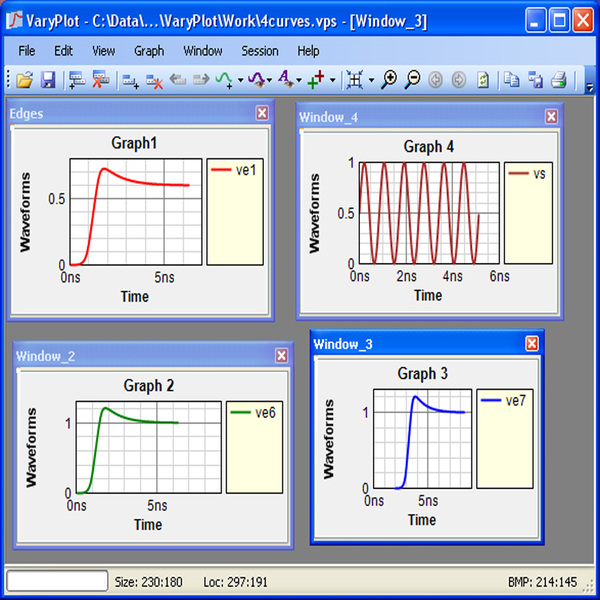Expand dropdown arrow next to annotation A icon

tap(299, 80)
